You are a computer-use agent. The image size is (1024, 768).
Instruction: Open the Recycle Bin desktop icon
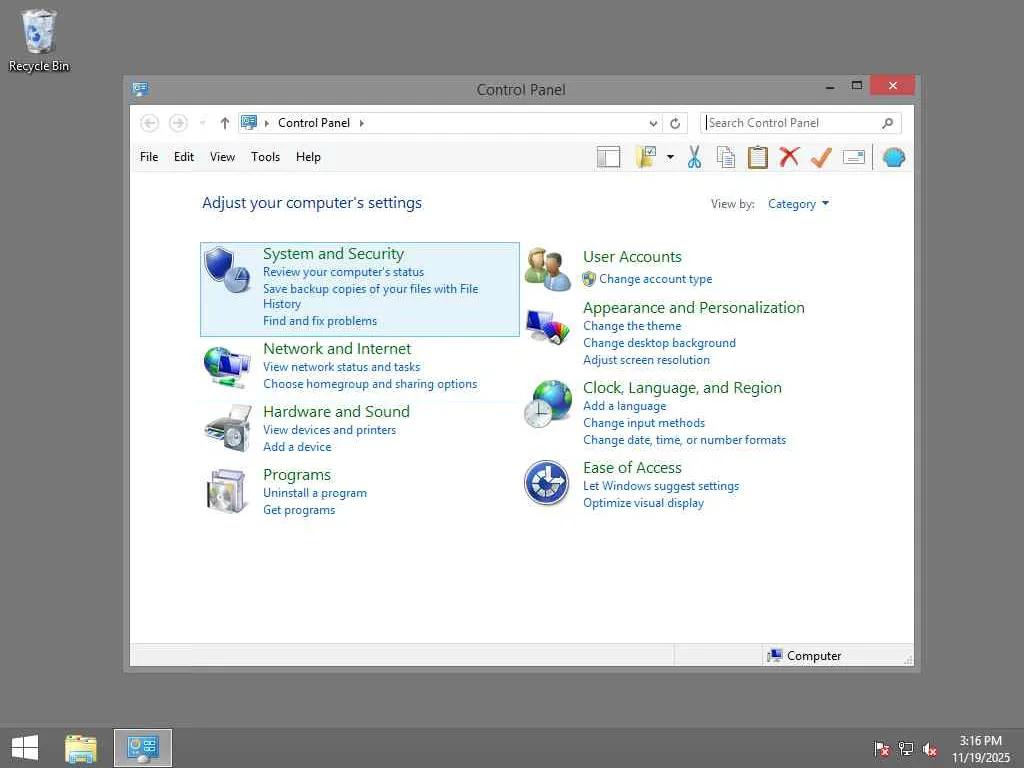[x=39, y=40]
